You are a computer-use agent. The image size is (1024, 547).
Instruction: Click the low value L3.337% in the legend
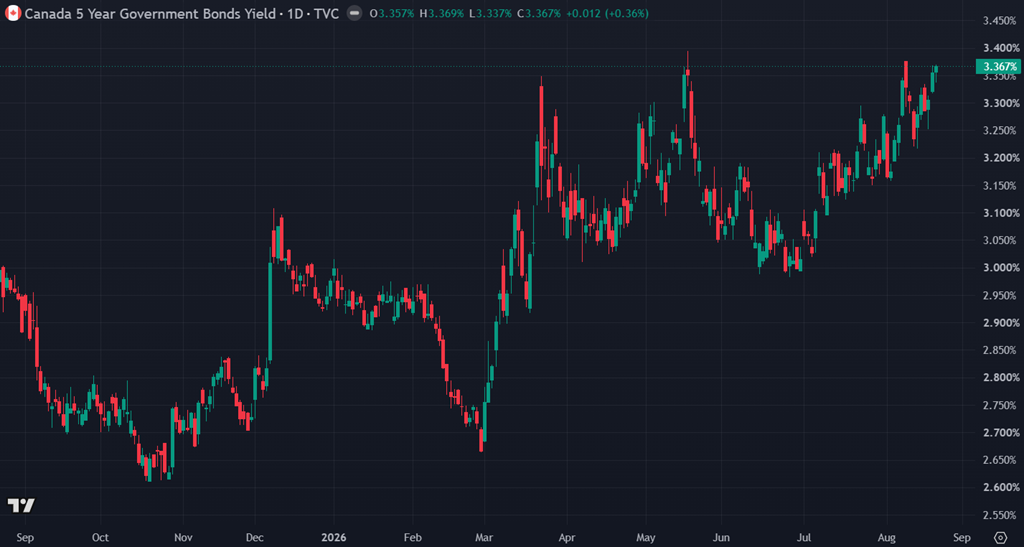coord(490,13)
